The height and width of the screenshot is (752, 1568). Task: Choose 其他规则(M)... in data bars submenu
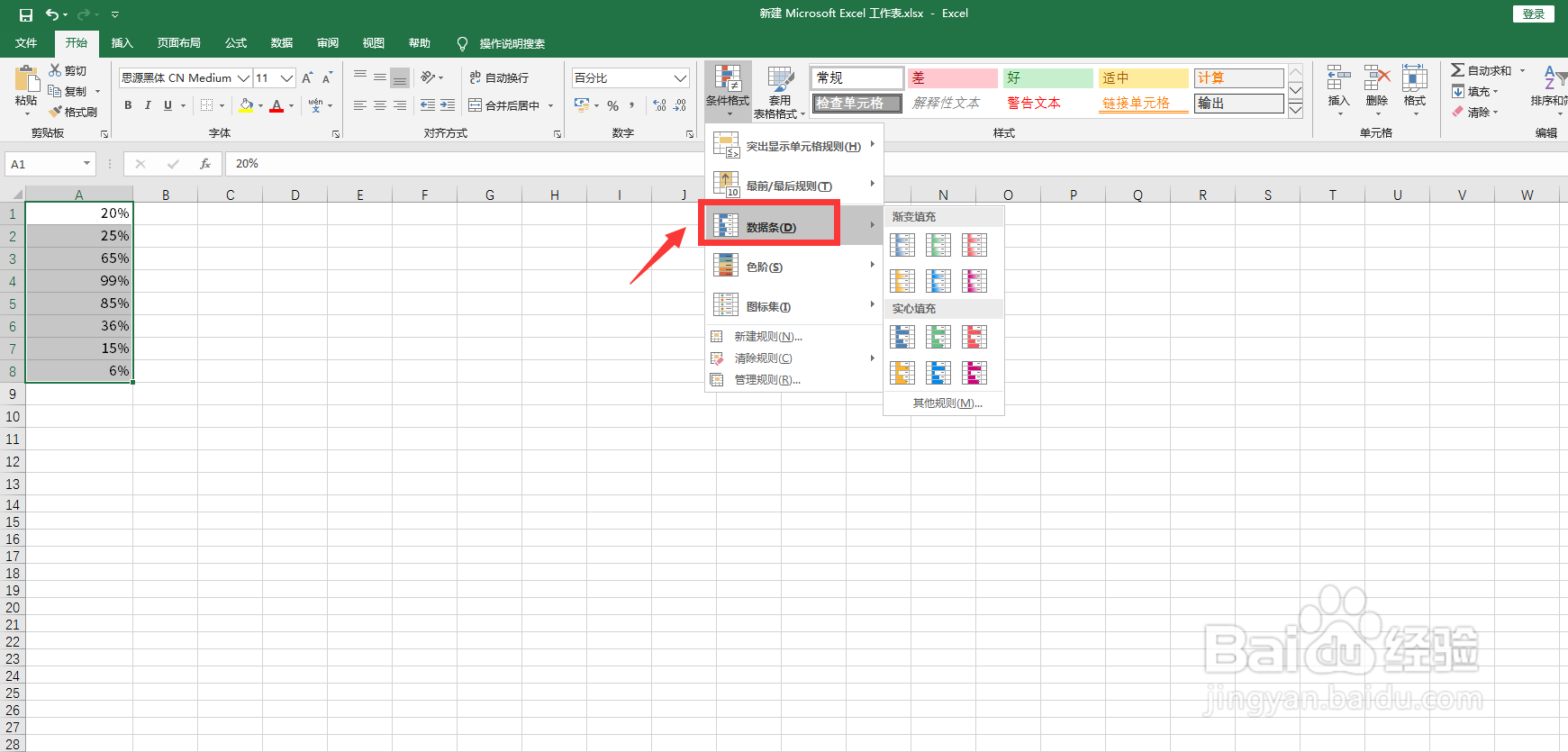[945, 403]
